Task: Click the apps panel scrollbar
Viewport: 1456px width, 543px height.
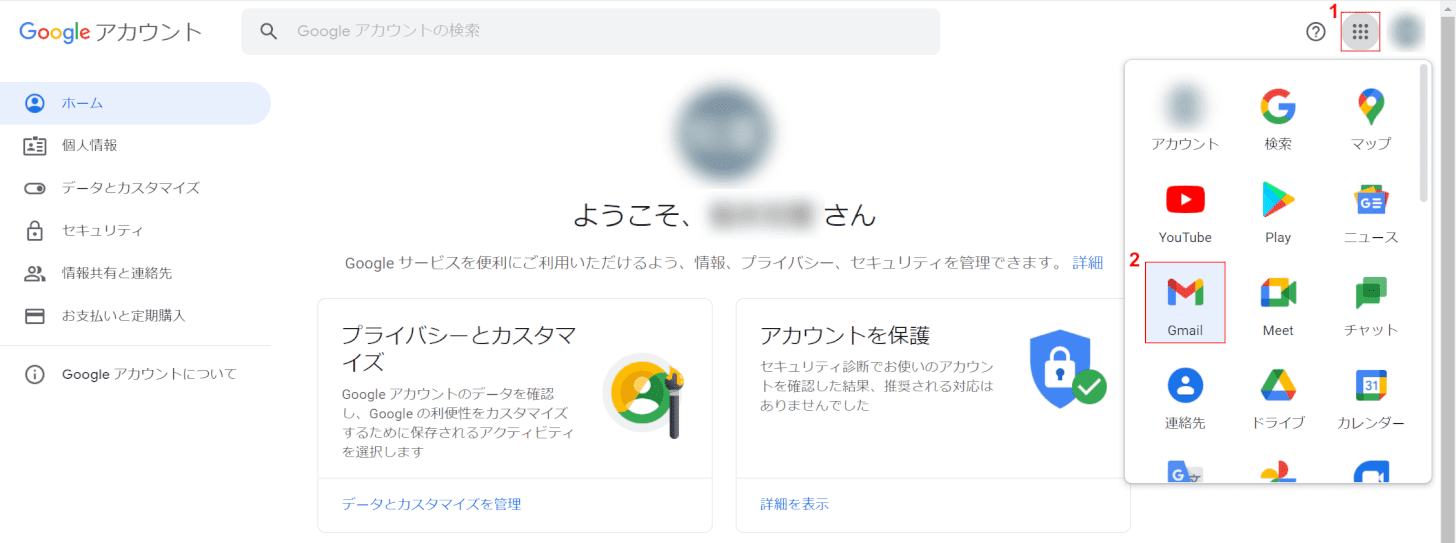Action: click(1424, 133)
